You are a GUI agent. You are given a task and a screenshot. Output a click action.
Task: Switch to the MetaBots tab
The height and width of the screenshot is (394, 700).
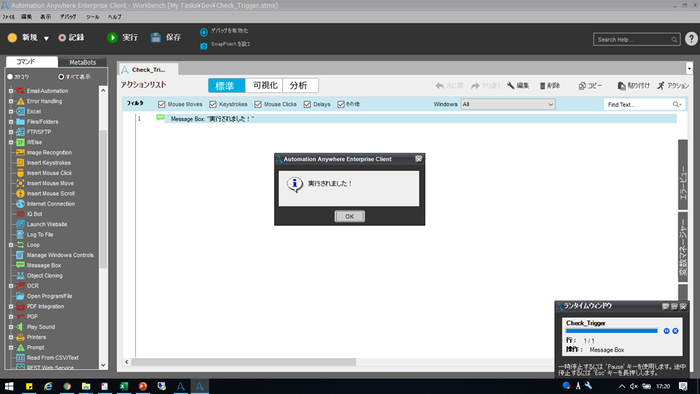click(x=83, y=62)
